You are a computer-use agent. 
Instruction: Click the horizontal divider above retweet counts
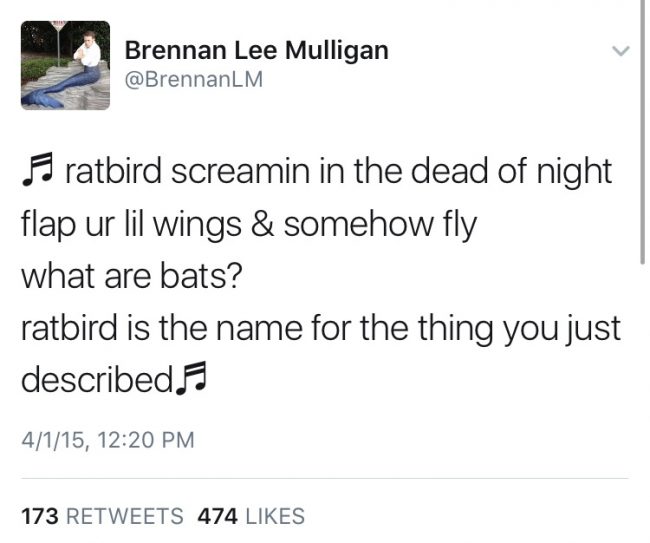[325, 478]
